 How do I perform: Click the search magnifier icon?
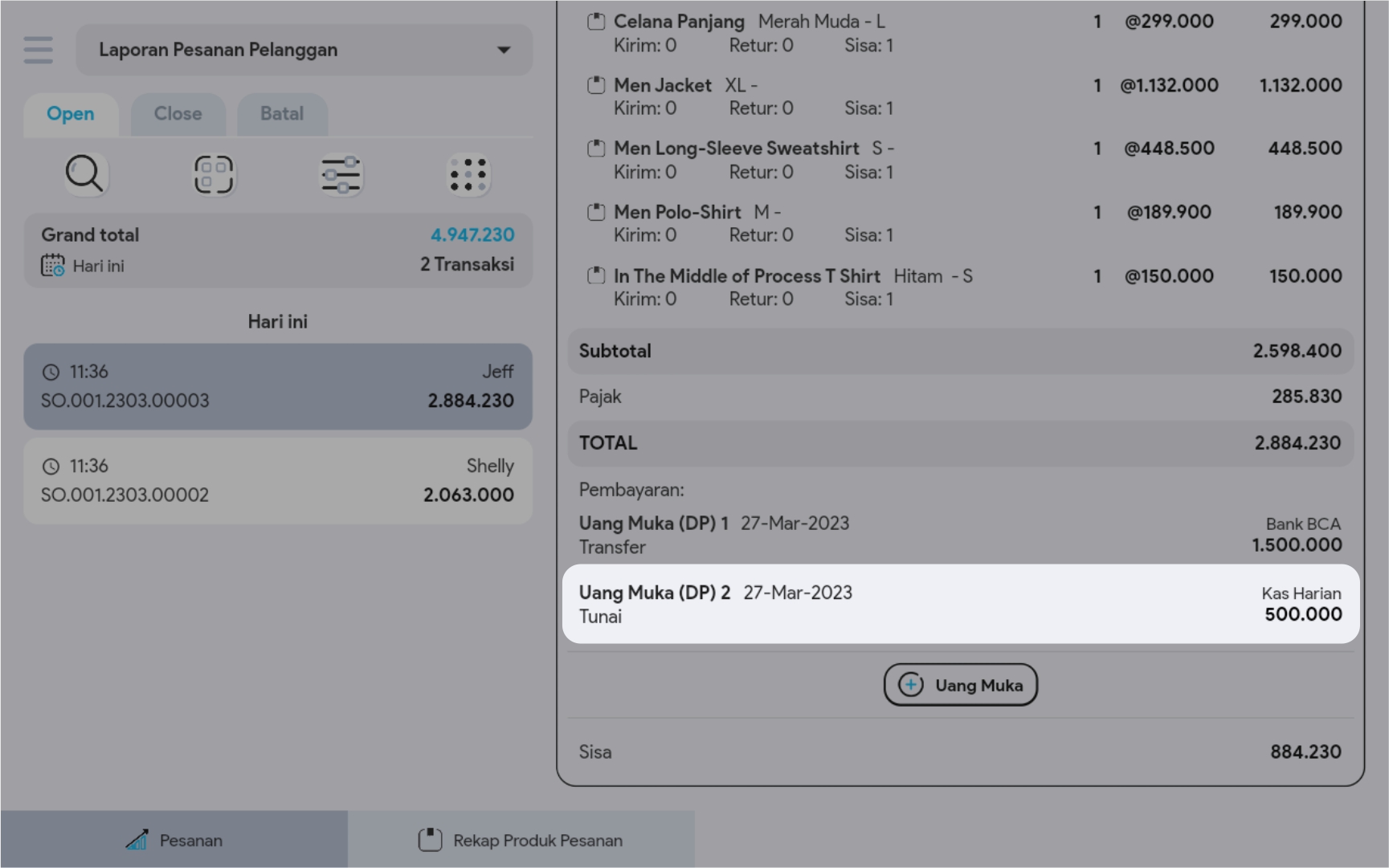click(x=85, y=174)
